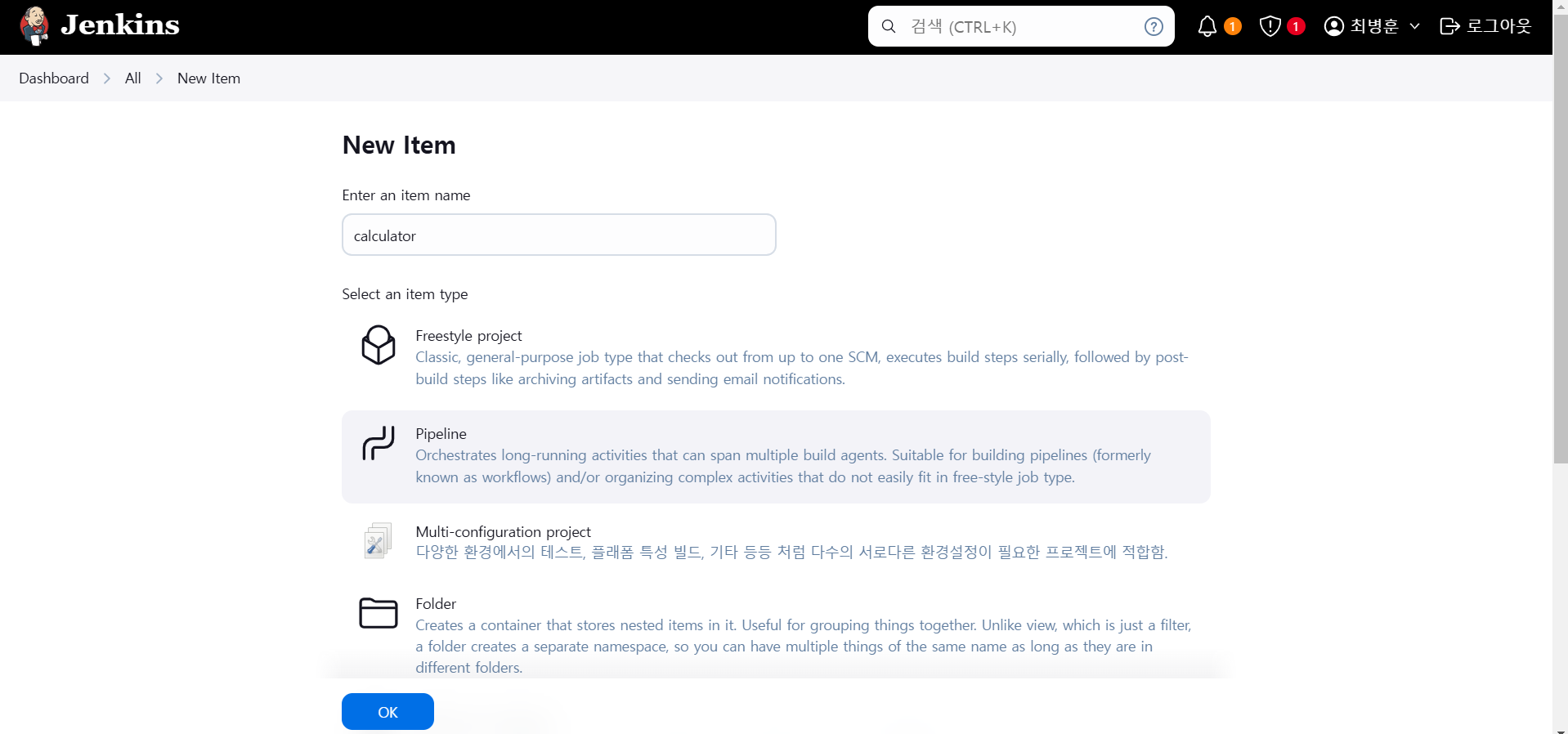Choose the Freestyle project title
Image resolution: width=1568 pixels, height=734 pixels.
[x=468, y=336]
